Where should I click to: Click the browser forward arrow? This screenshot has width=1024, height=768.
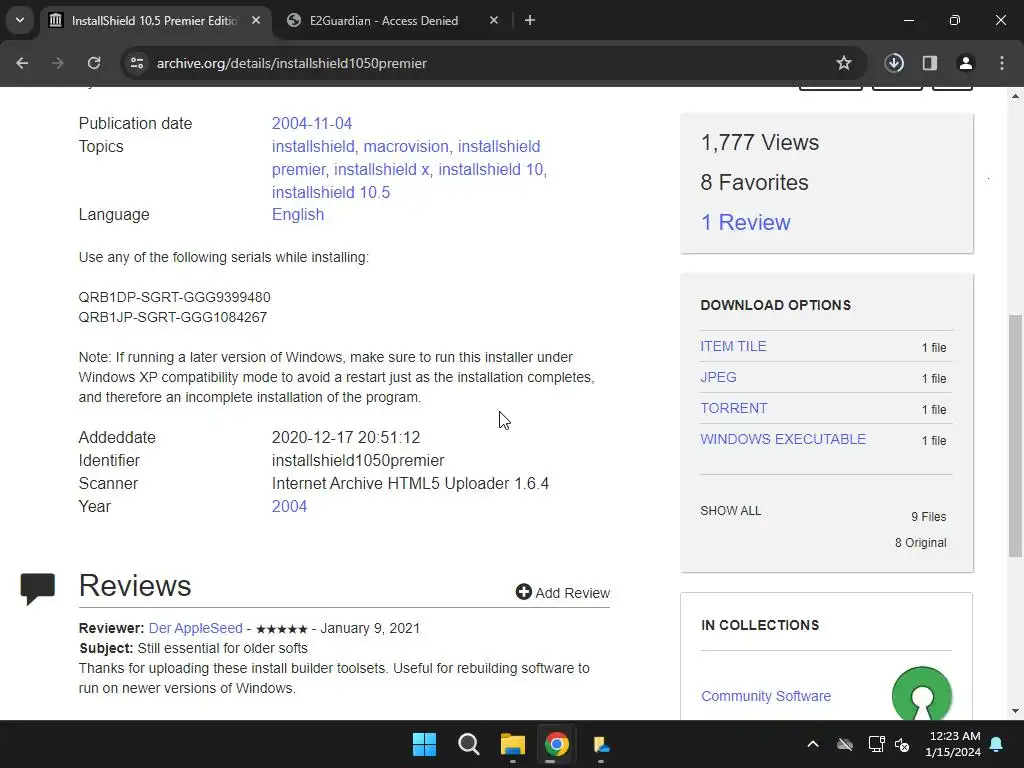pos(58,63)
